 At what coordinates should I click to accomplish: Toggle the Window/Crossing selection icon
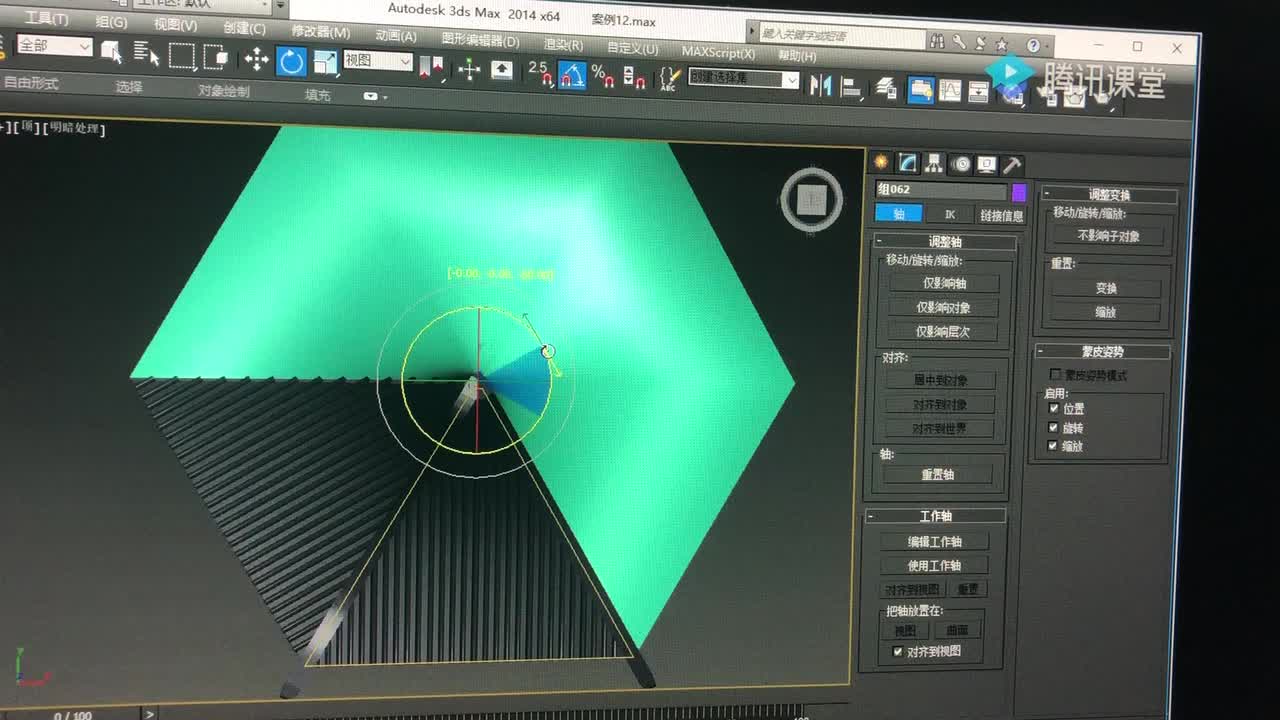pos(216,57)
